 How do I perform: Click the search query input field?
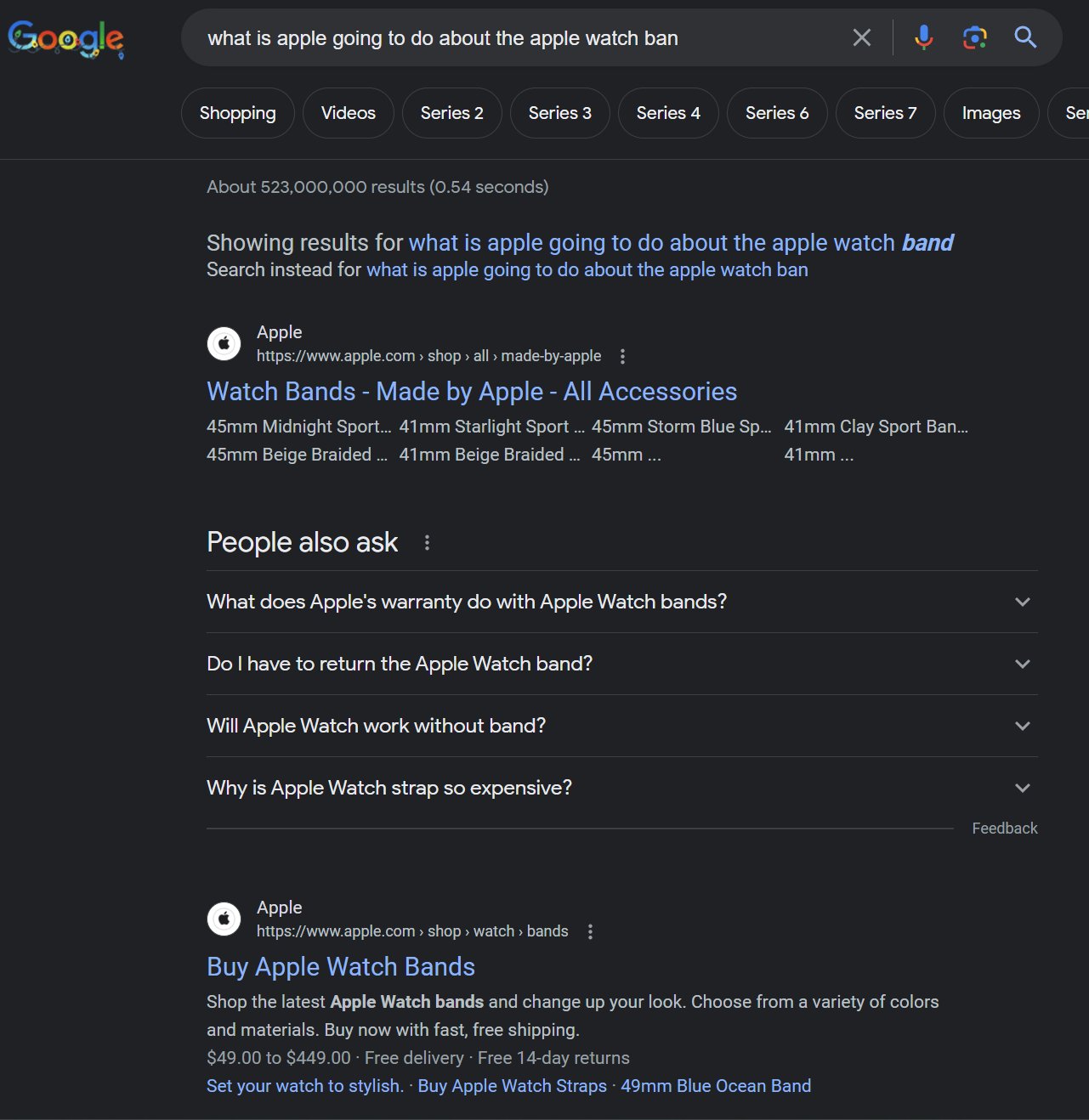click(519, 38)
